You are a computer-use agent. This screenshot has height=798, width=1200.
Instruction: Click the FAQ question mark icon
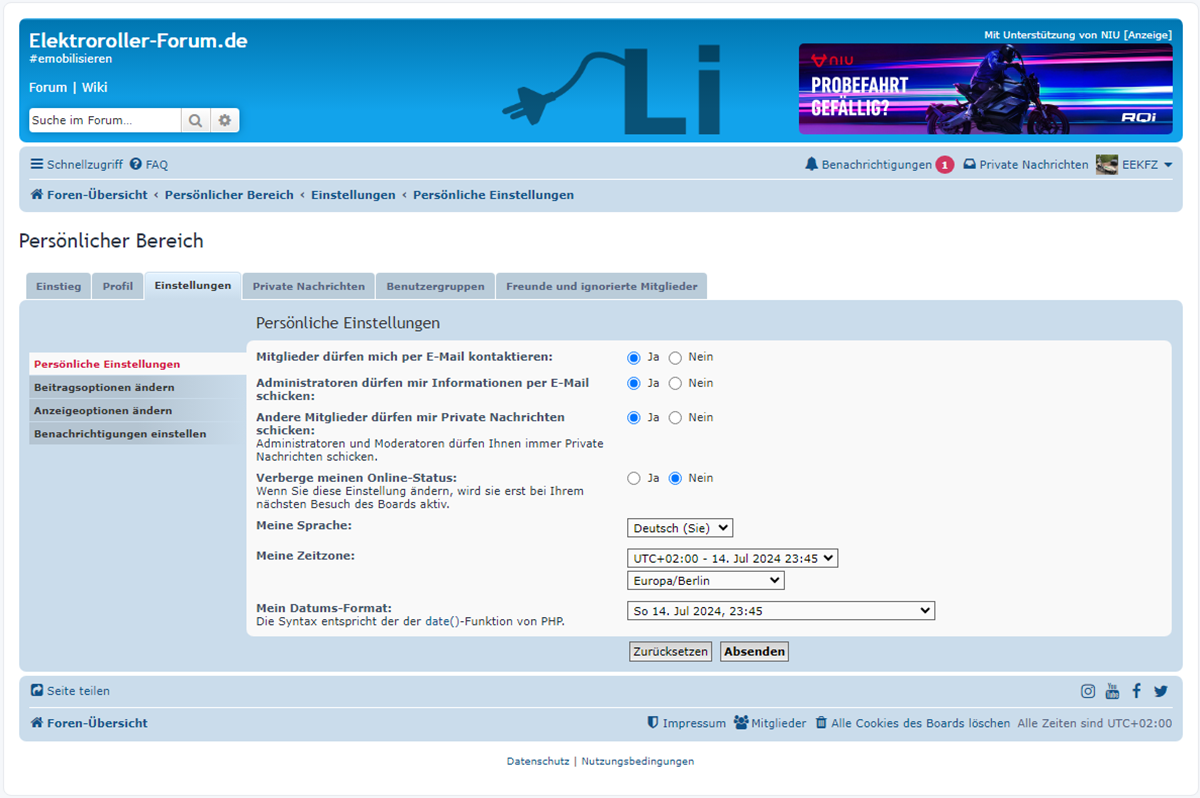(136, 164)
